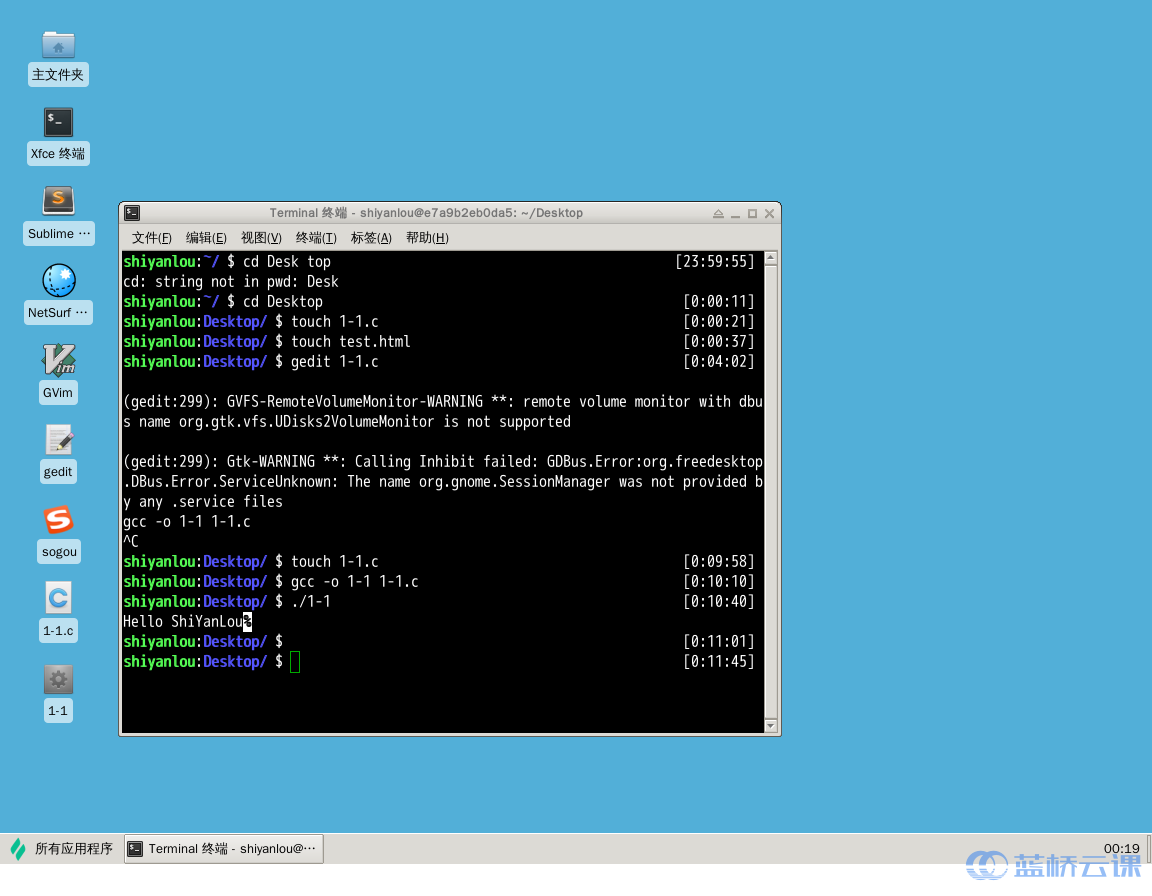Open the 编辑(E) menu
The image size is (1152, 896).
coord(206,238)
